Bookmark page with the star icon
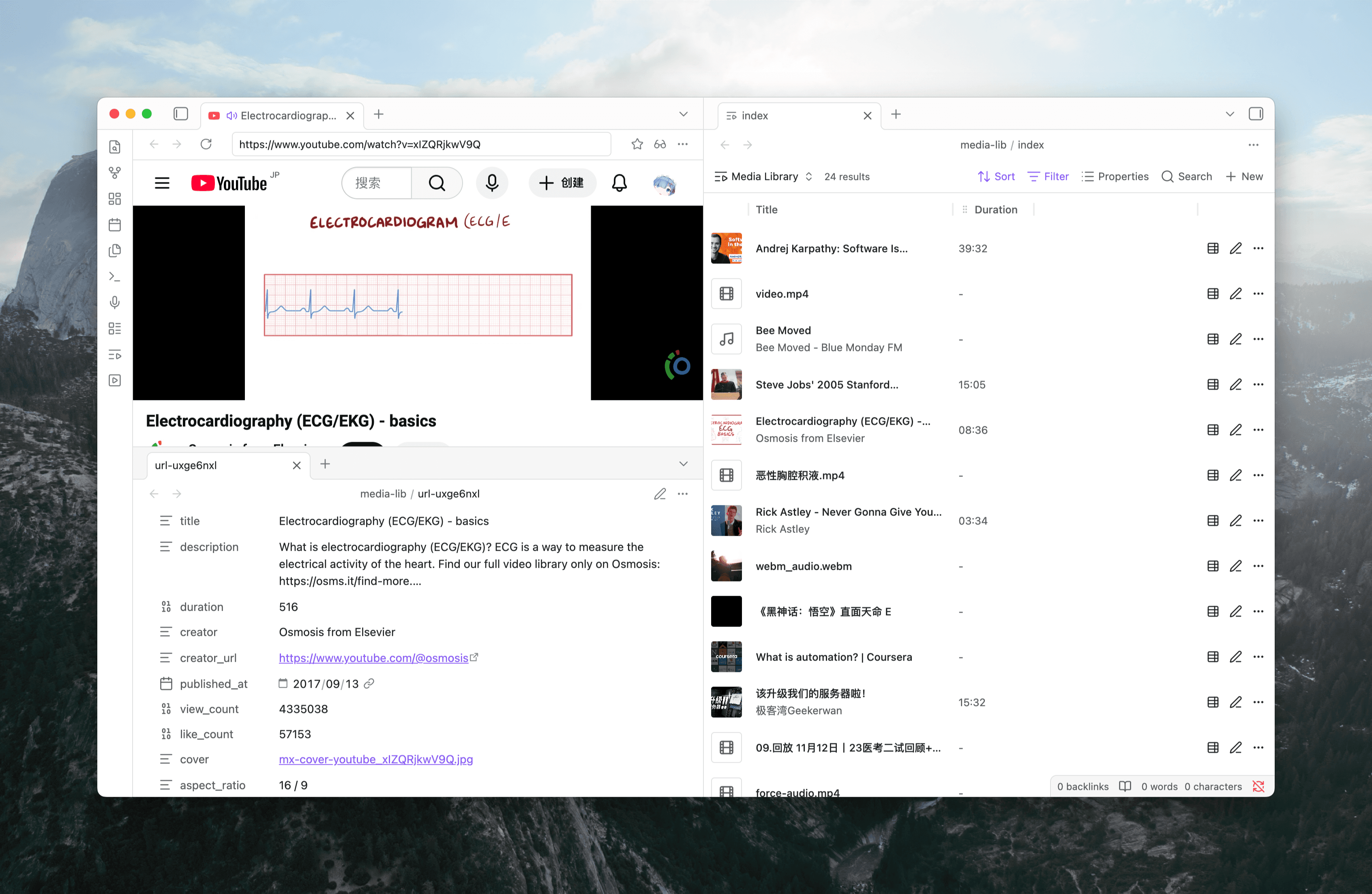The height and width of the screenshot is (894, 1372). (x=637, y=144)
